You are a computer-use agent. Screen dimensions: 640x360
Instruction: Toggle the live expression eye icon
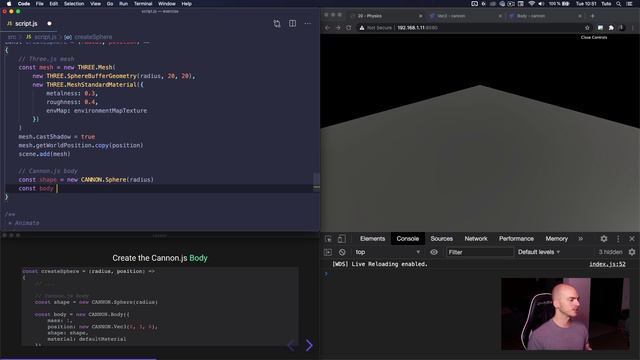tap(434, 252)
